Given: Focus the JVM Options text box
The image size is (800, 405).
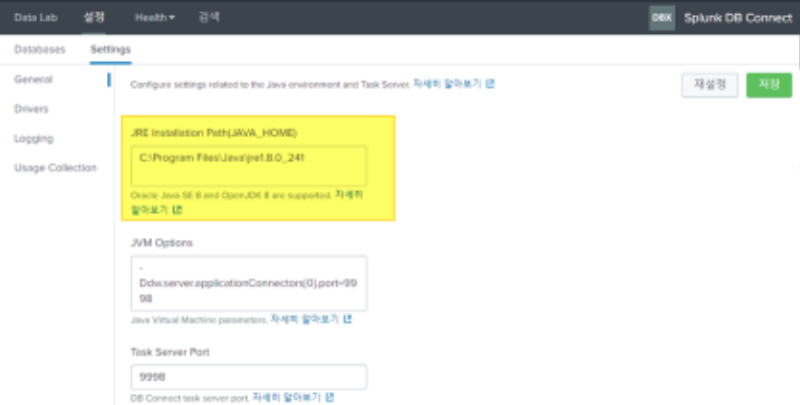Looking at the screenshot, I should tap(248, 283).
